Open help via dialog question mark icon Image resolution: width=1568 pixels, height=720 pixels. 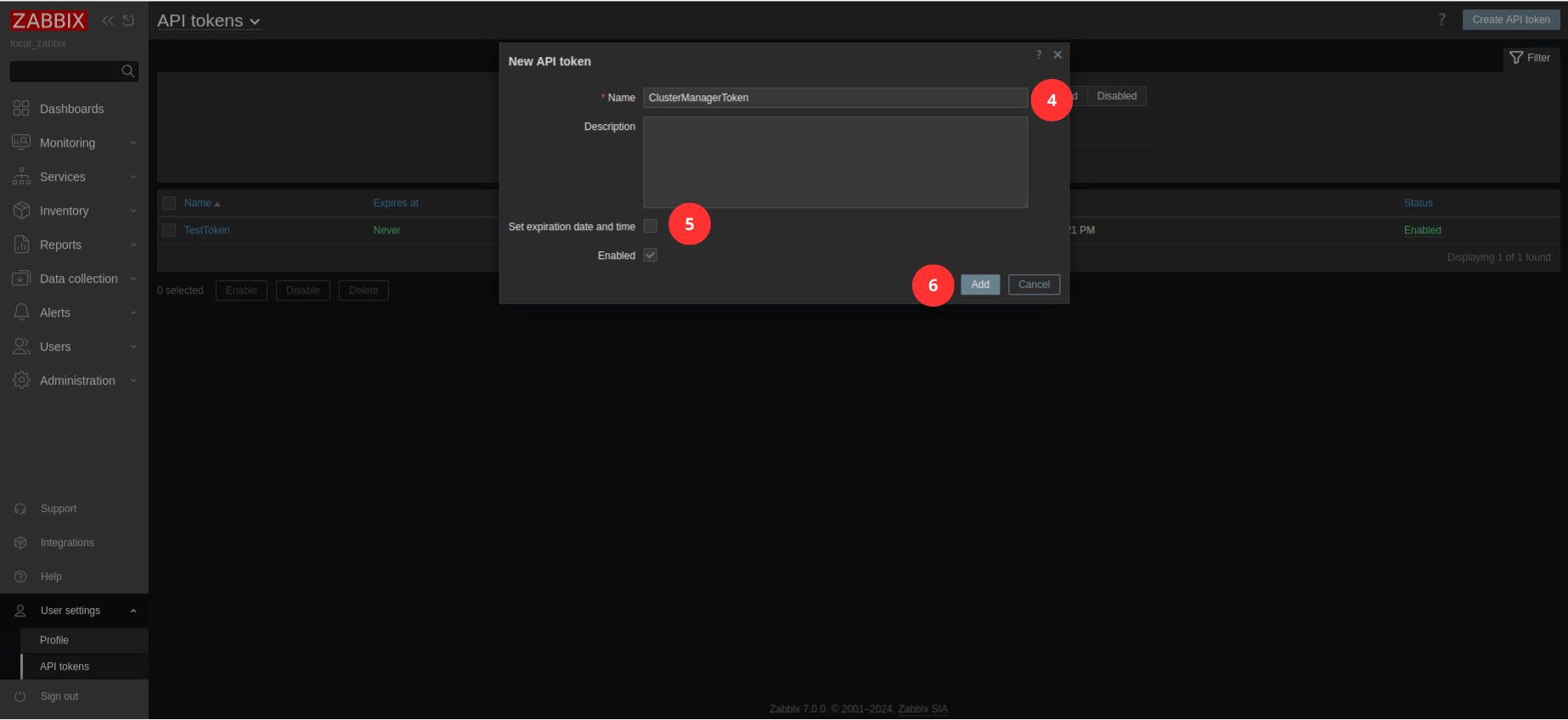[x=1038, y=55]
